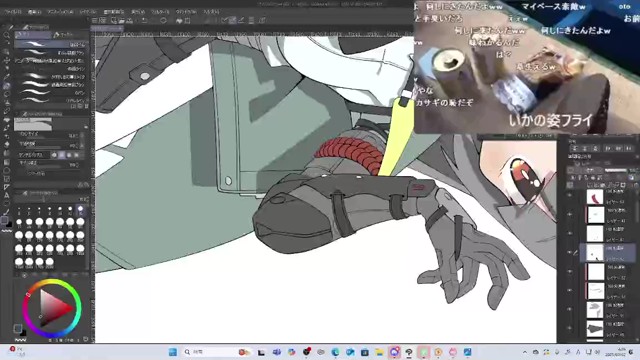Select the highlighted Brush tool in the tool palette
This screenshot has height=360, width=640.
click(x=7, y=86)
